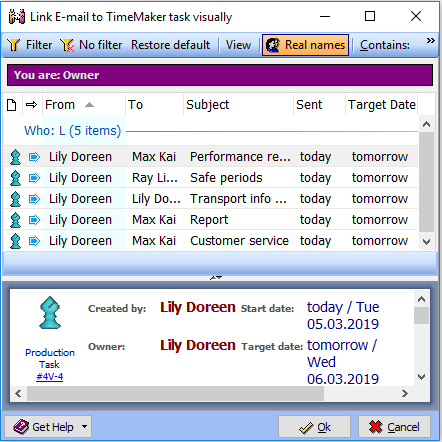
Task: Click pawn icon in Safe periods row
Action: tap(15, 178)
